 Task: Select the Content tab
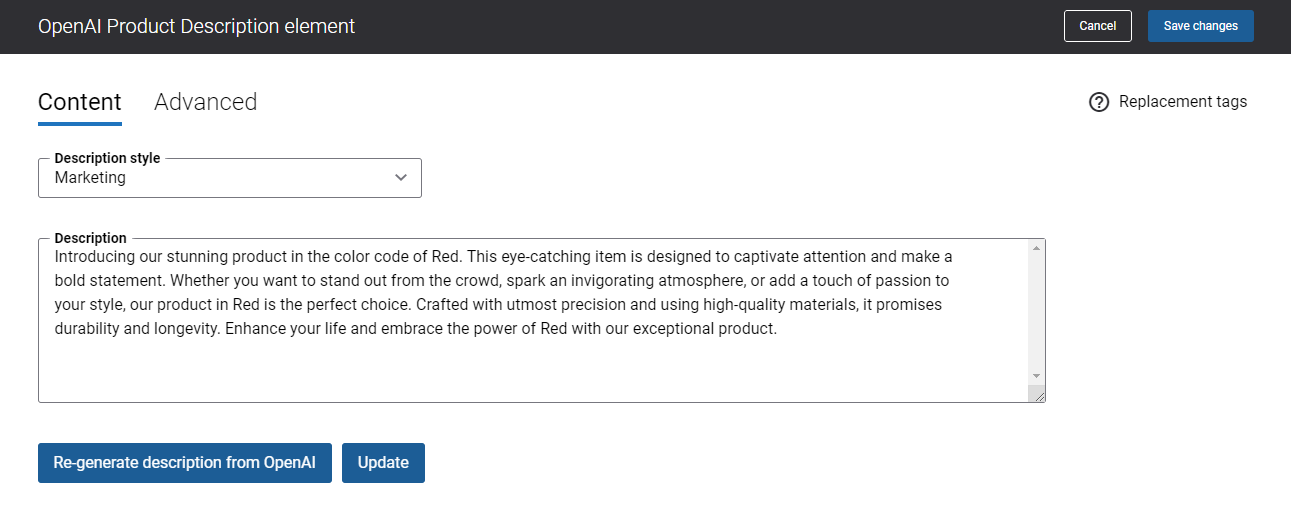pos(80,102)
